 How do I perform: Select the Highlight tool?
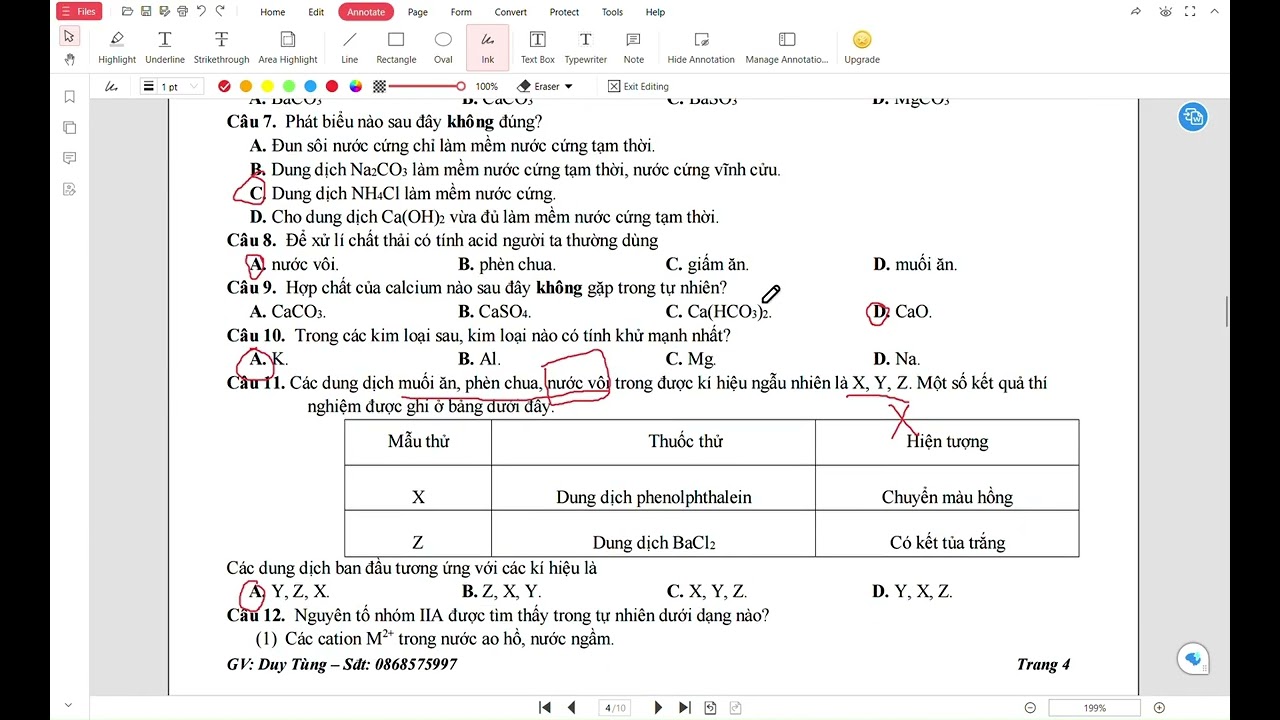pos(117,47)
